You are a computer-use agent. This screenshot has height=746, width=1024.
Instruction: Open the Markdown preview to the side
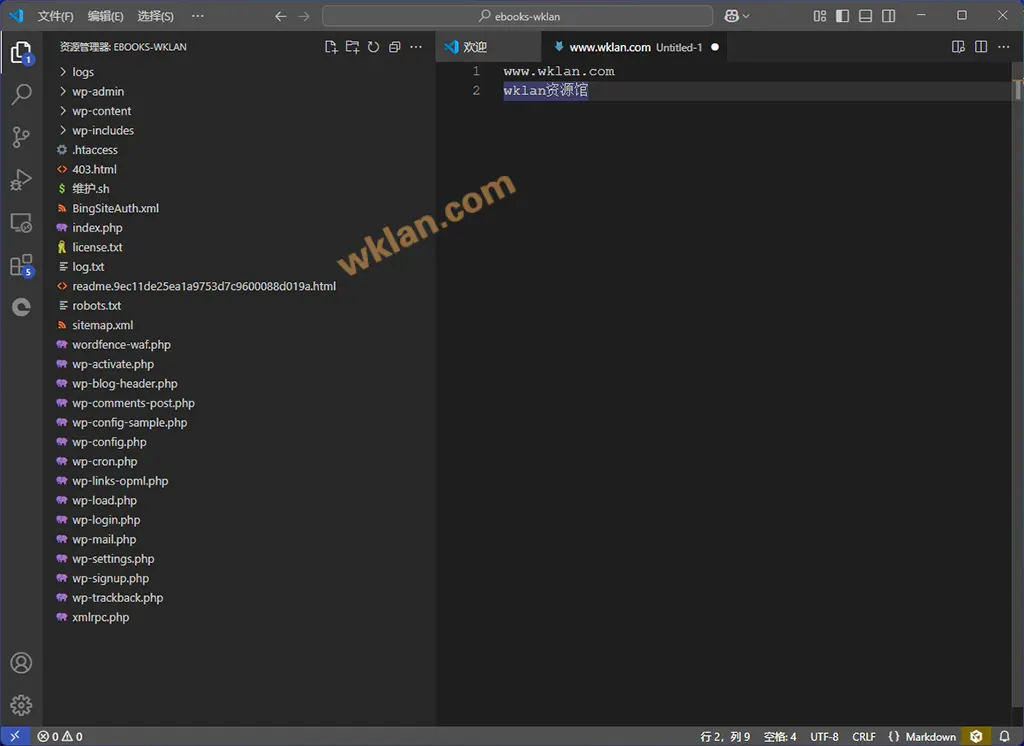tap(958, 47)
